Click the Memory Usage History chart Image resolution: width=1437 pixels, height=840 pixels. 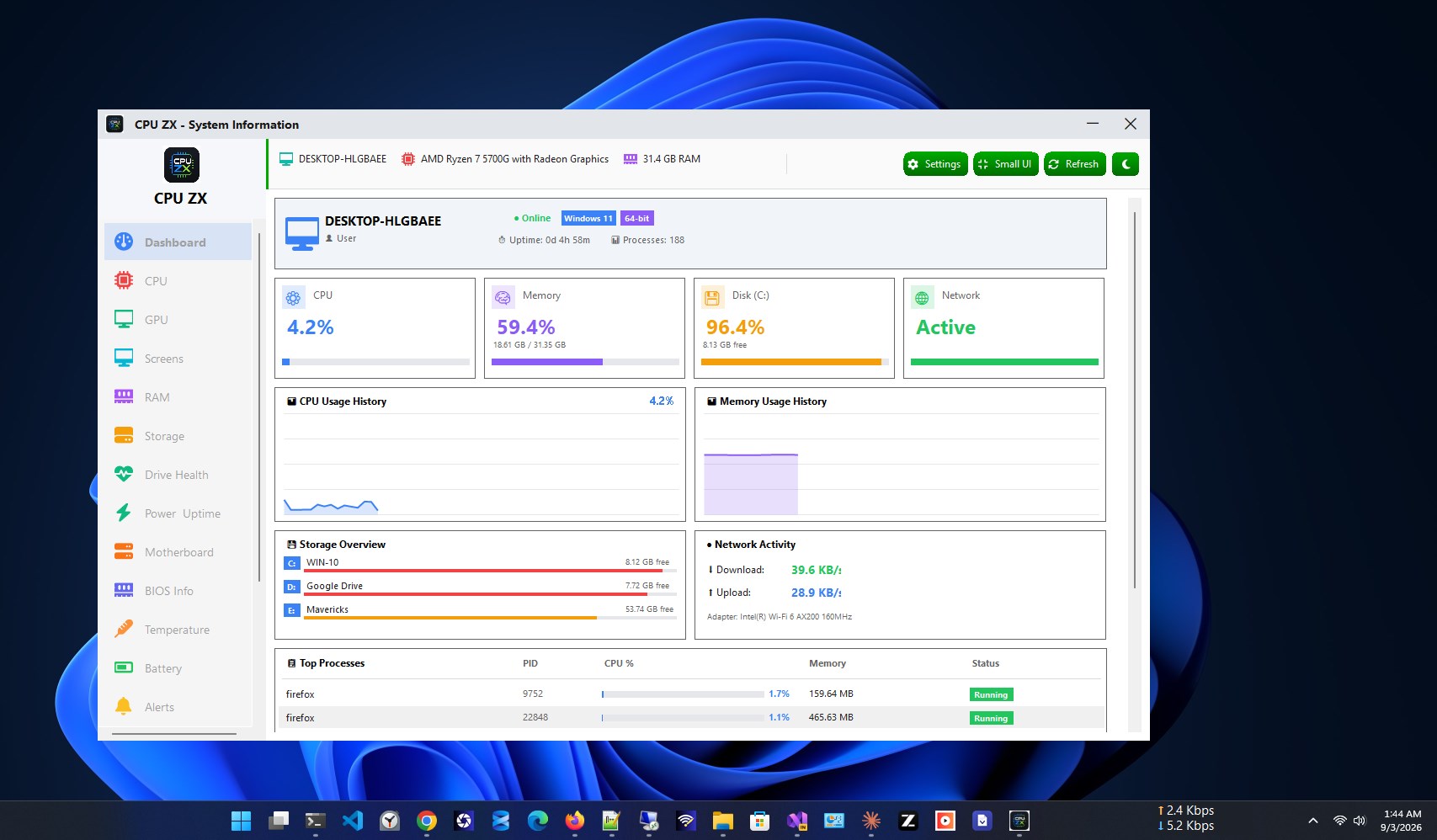click(901, 465)
